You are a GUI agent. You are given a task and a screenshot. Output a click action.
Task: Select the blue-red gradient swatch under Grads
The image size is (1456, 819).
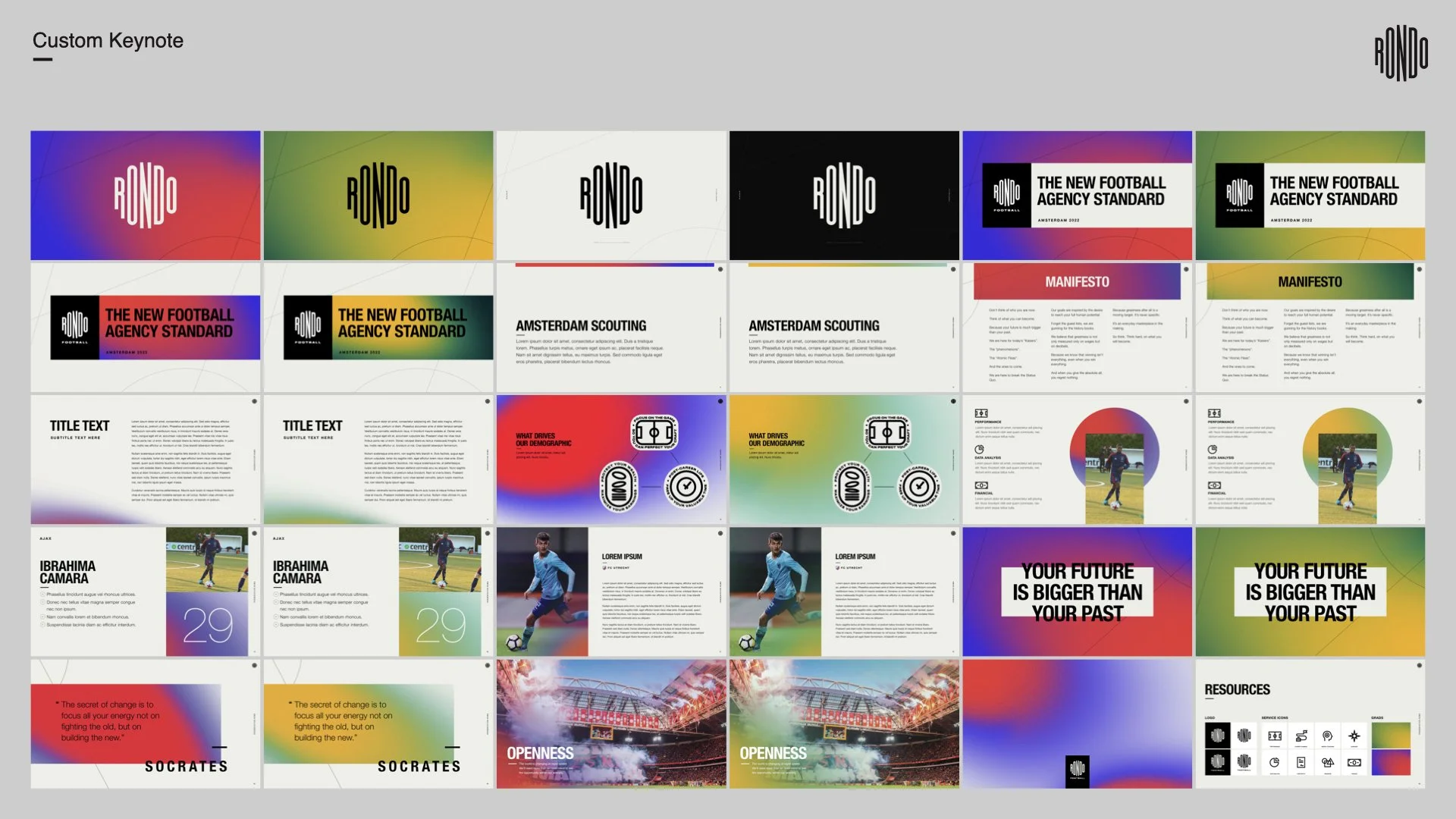[1391, 762]
